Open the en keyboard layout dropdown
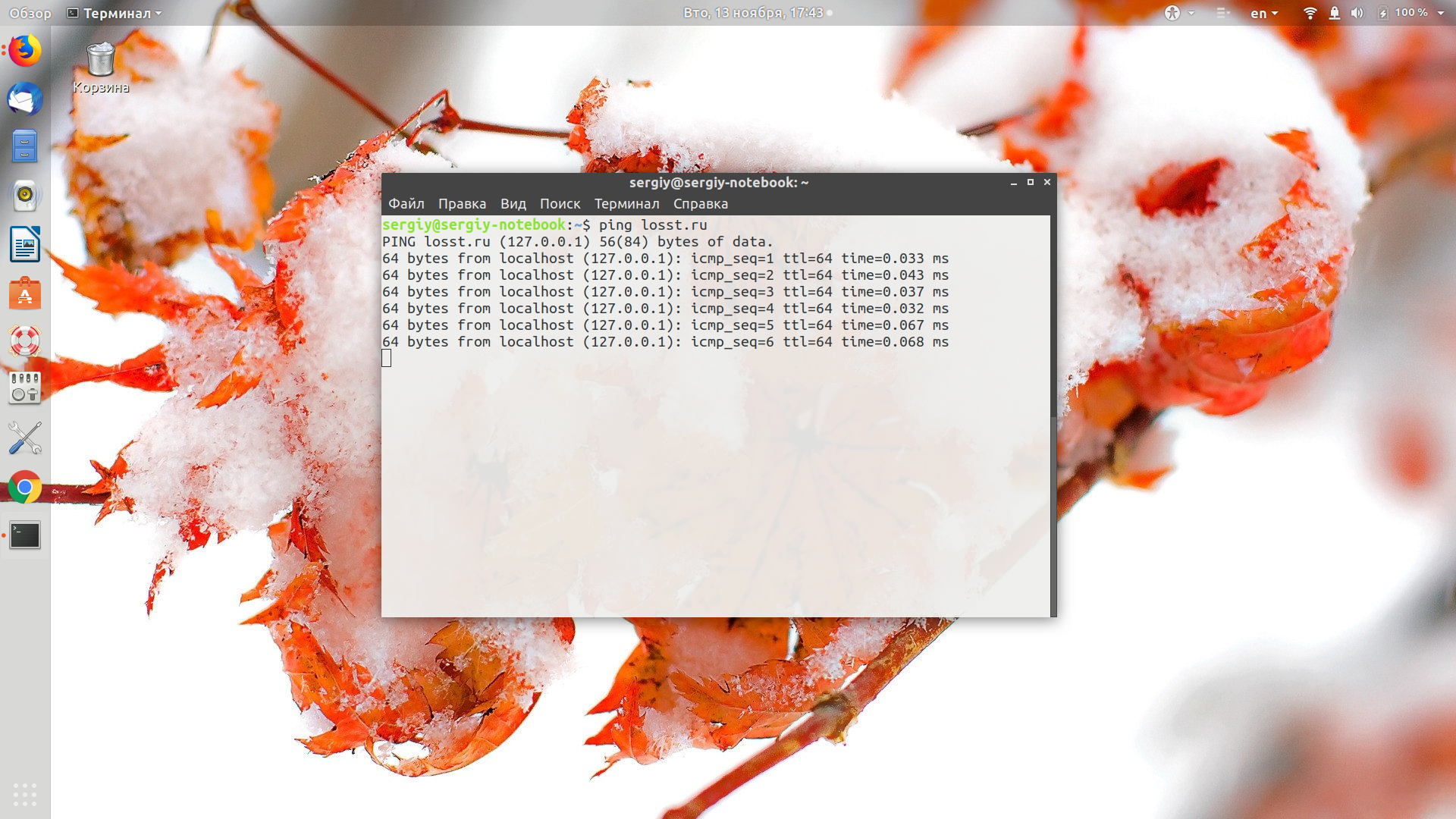The height and width of the screenshot is (819, 1456). (x=1264, y=13)
